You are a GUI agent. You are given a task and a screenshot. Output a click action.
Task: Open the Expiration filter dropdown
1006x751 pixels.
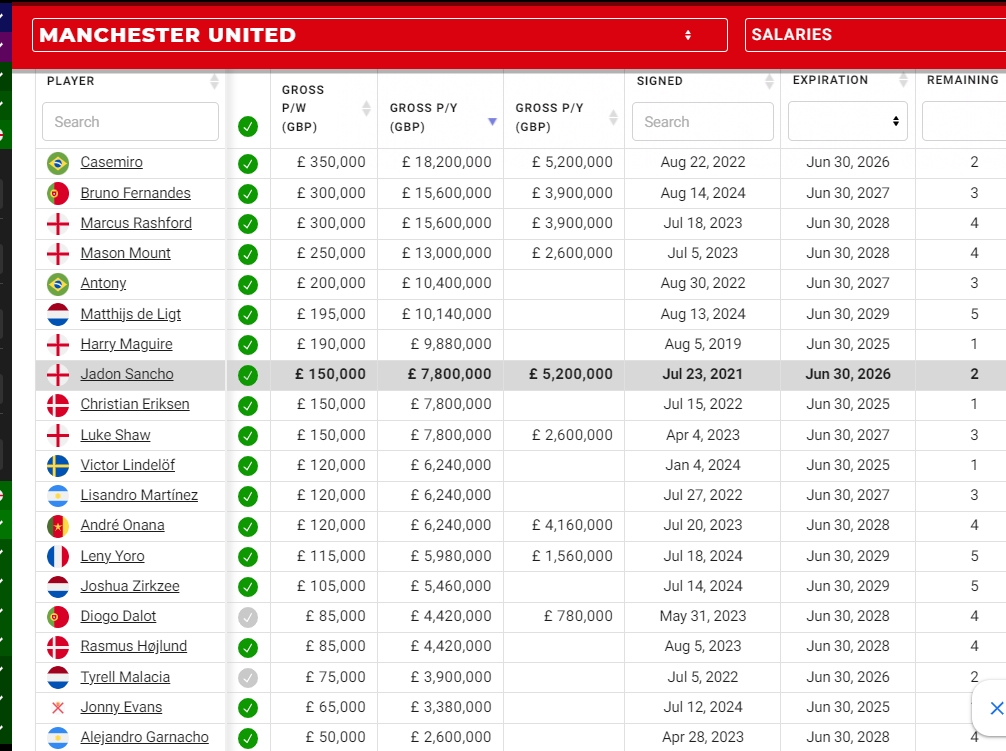(x=848, y=121)
